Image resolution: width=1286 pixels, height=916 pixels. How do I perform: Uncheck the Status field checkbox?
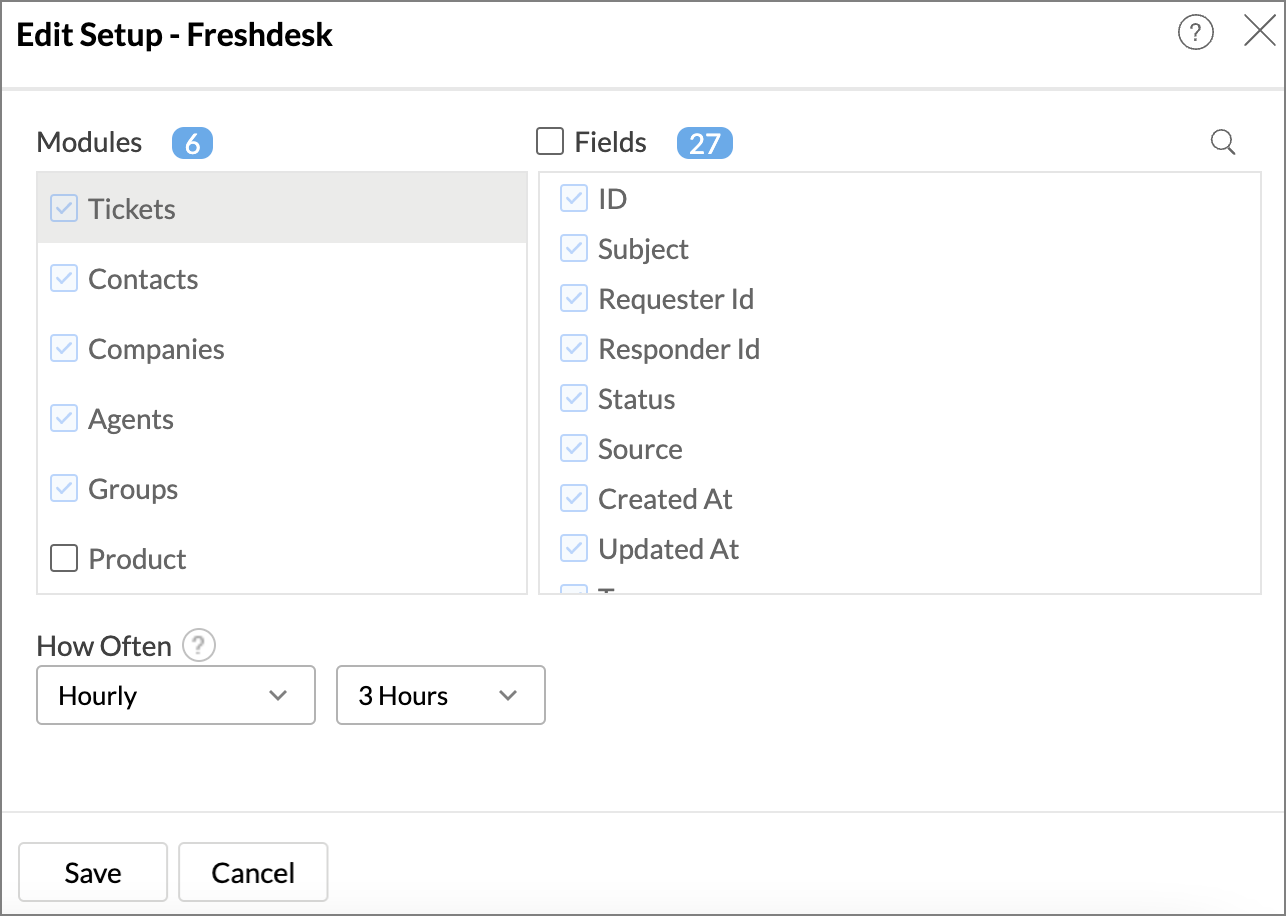[x=574, y=398]
